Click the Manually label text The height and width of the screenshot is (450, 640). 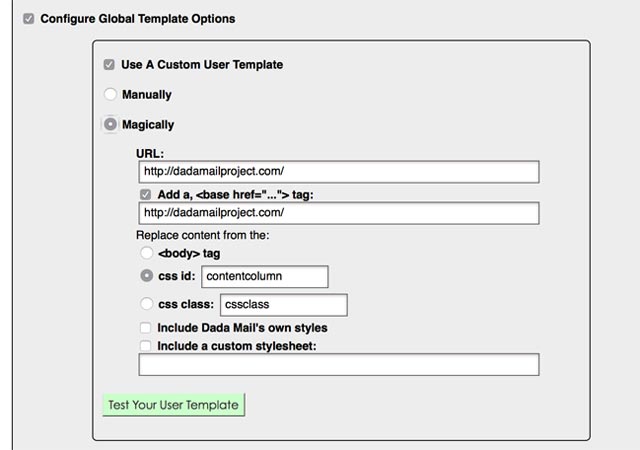(147, 95)
